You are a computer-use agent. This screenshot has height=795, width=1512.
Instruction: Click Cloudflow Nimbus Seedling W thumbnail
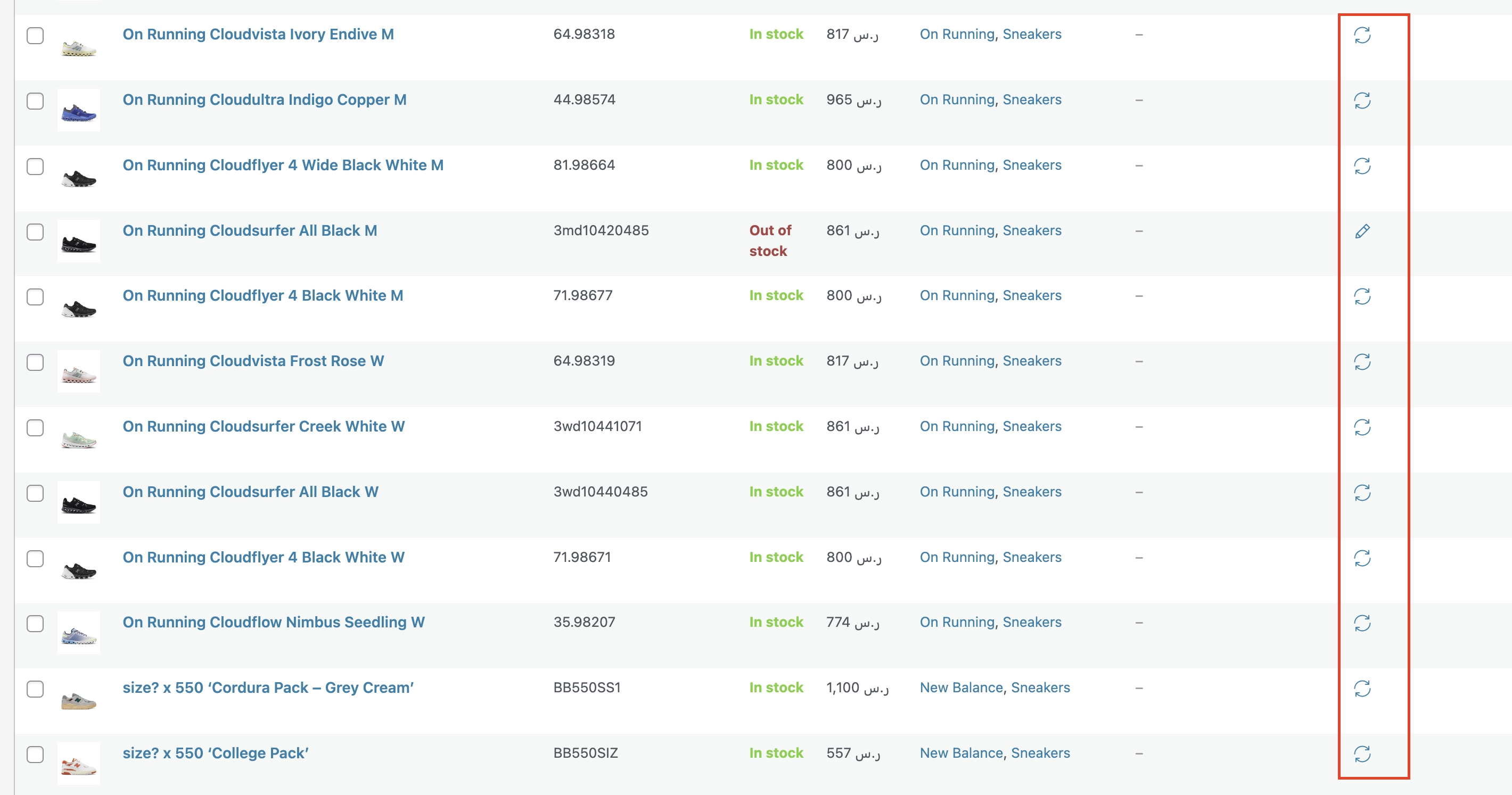tap(79, 633)
